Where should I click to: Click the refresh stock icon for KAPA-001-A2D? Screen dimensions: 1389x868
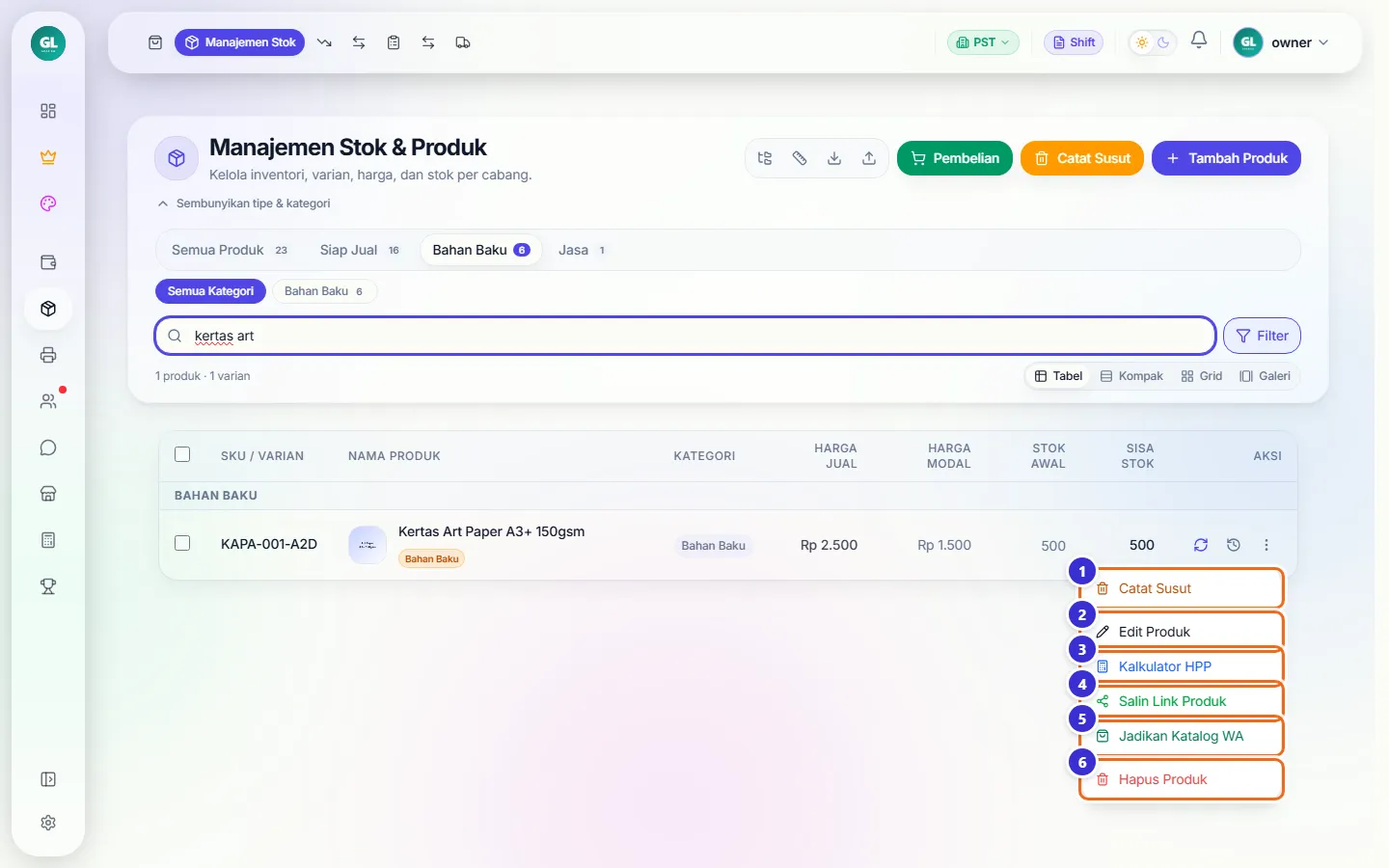coord(1201,545)
